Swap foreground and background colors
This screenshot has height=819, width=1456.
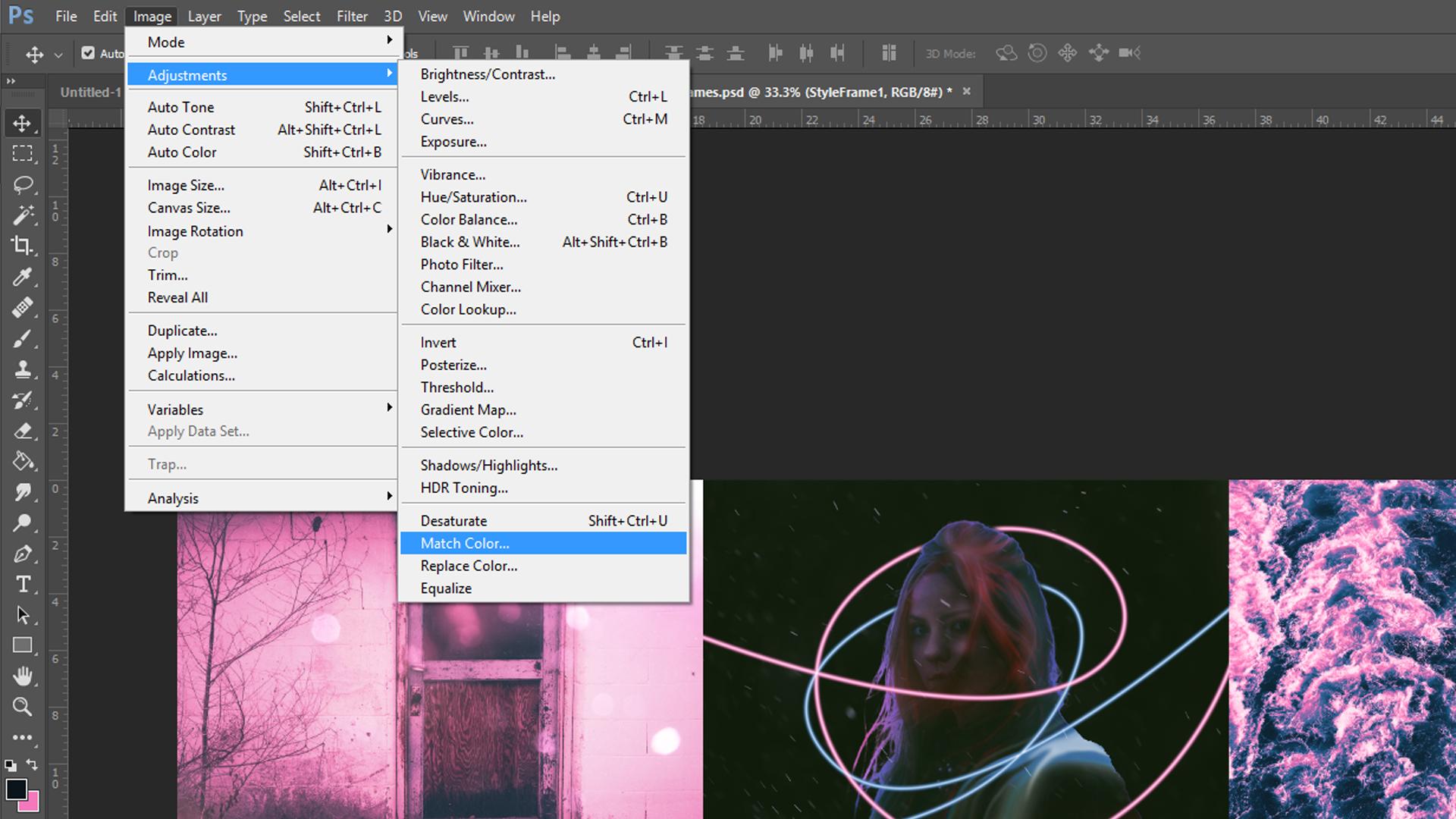pyautogui.click(x=32, y=764)
